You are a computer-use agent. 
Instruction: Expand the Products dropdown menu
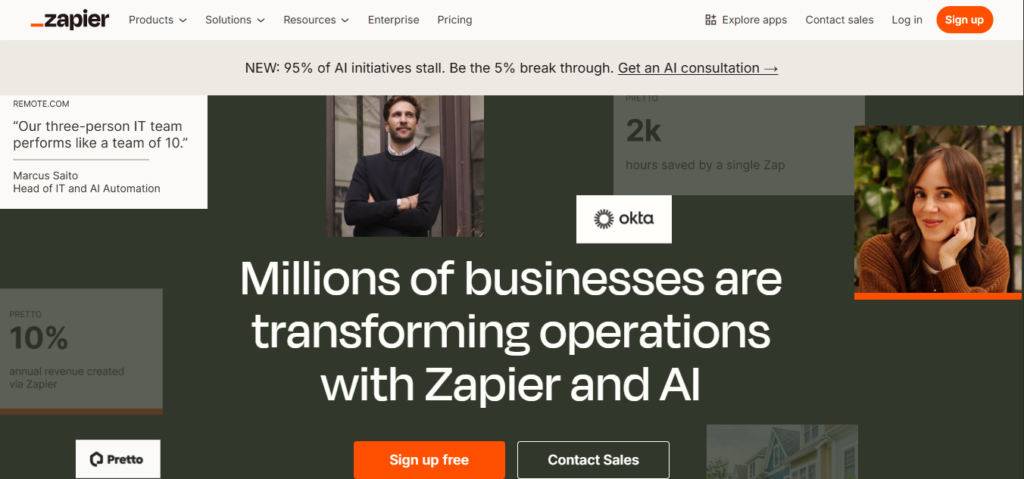click(x=158, y=20)
